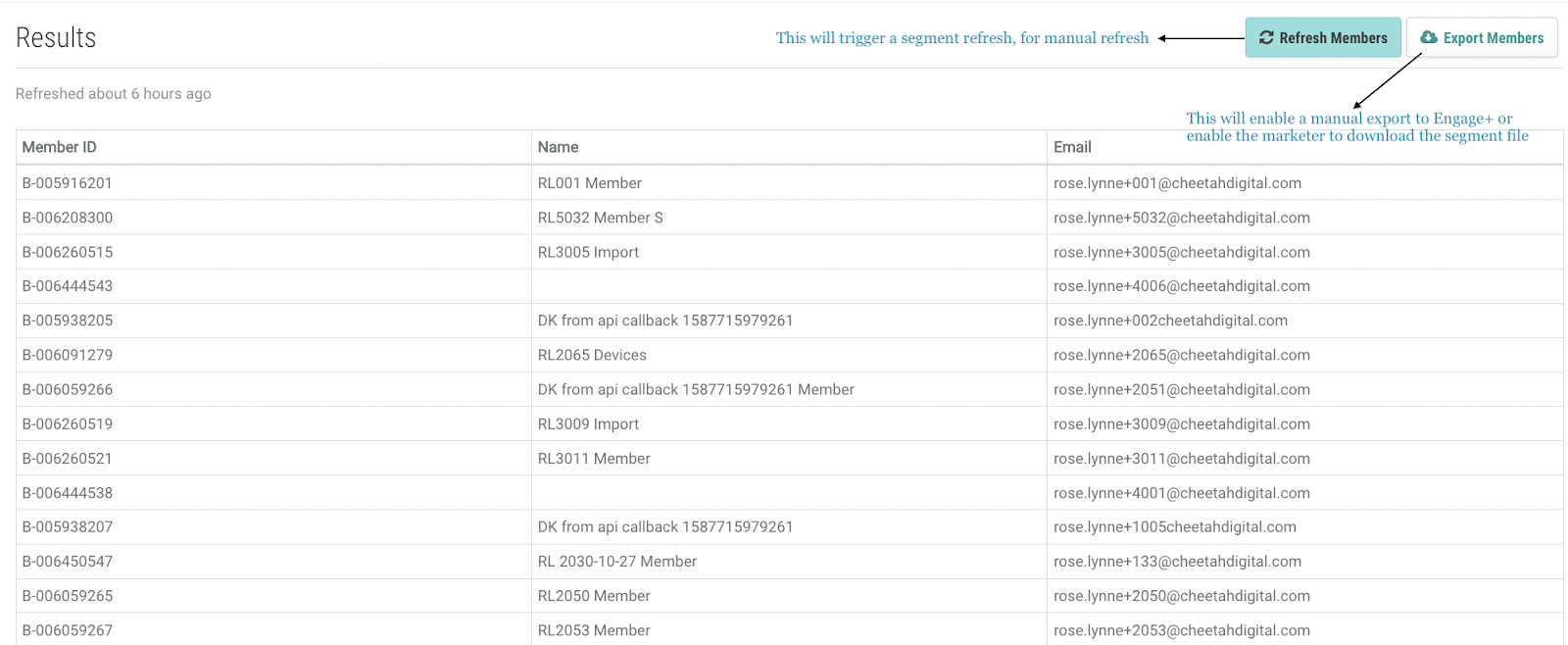The width and height of the screenshot is (1568, 645).
Task: Select email rose.lynne+133@cheetahdigital.com
Action: [x=1177, y=562]
